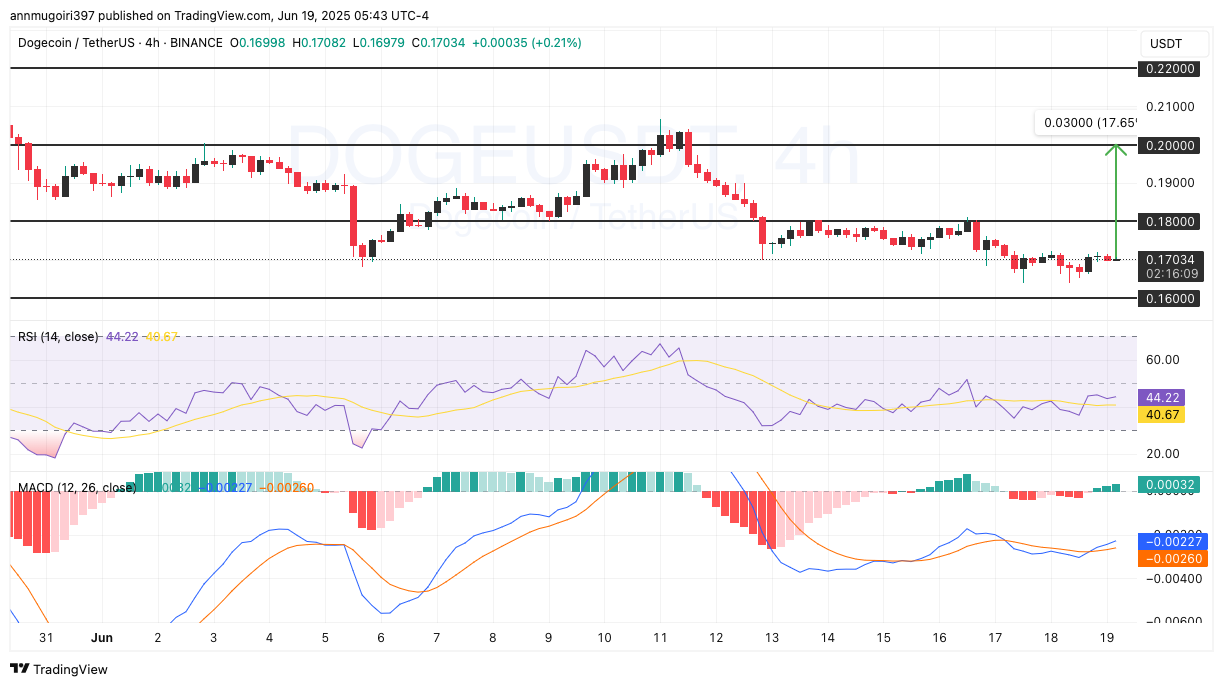
Task: Click the 31 label on the date axis
Action: [x=47, y=637]
